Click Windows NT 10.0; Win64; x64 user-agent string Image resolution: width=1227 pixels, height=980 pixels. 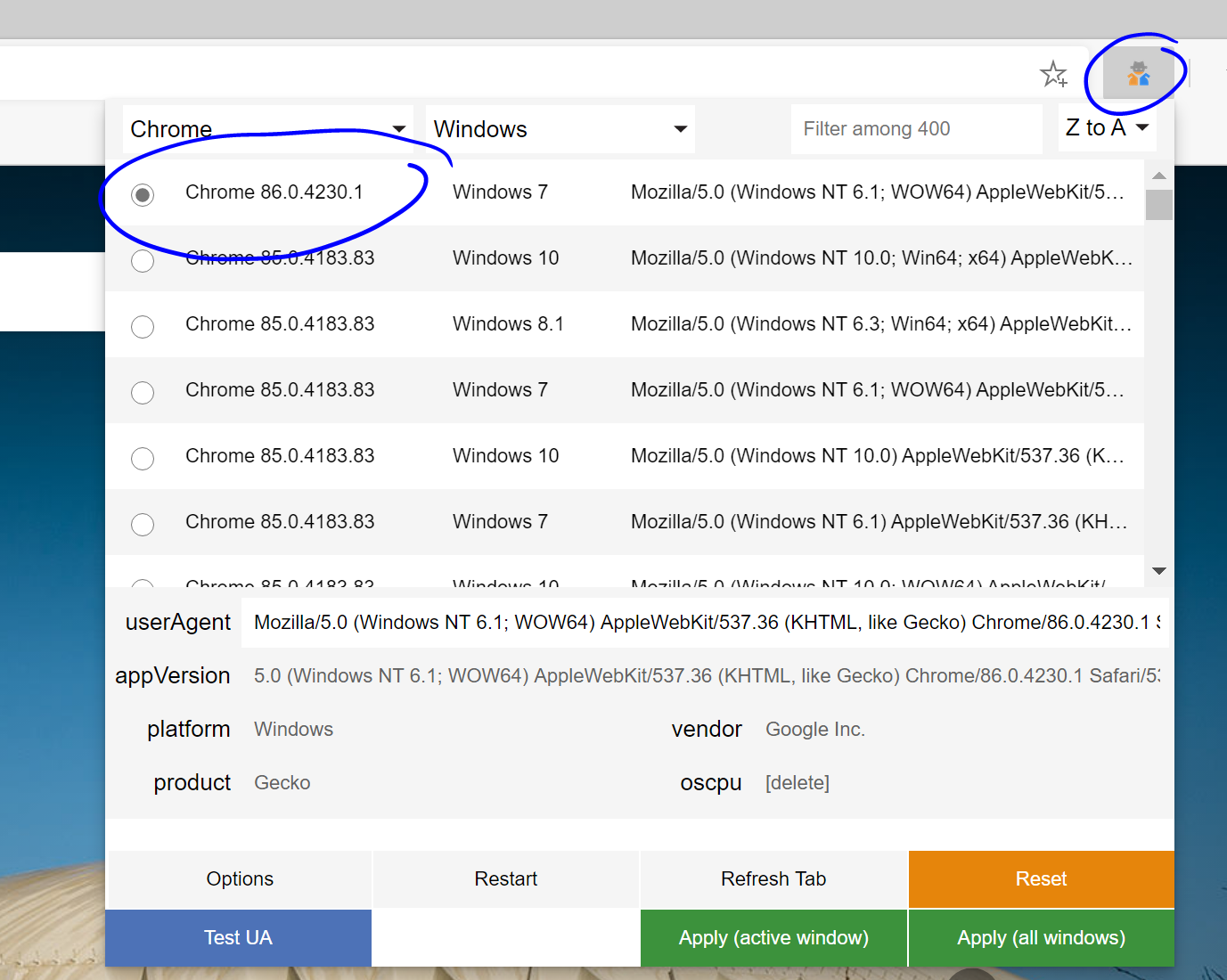[x=881, y=258]
